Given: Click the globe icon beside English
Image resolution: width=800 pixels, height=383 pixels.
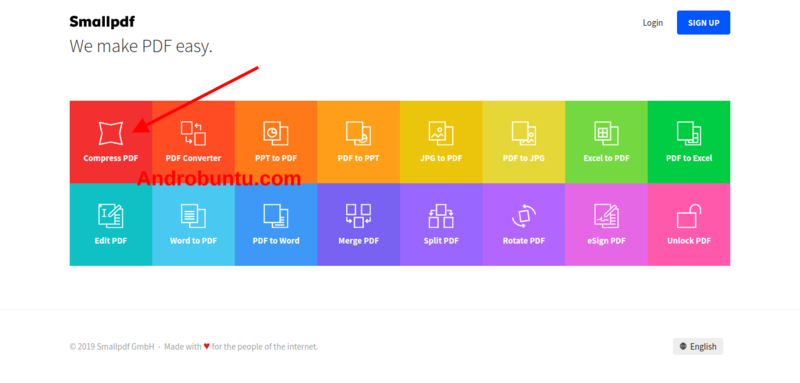Looking at the screenshot, I should 683,346.
